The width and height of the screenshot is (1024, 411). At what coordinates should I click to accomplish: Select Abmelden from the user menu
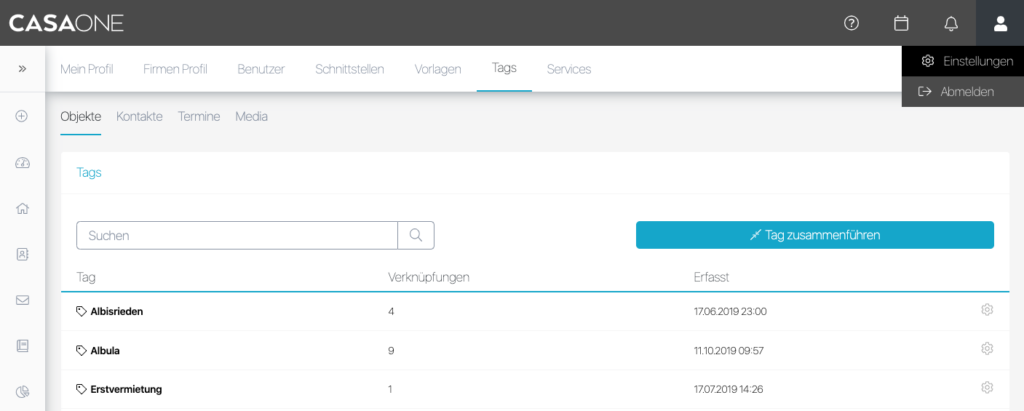[x=962, y=91]
